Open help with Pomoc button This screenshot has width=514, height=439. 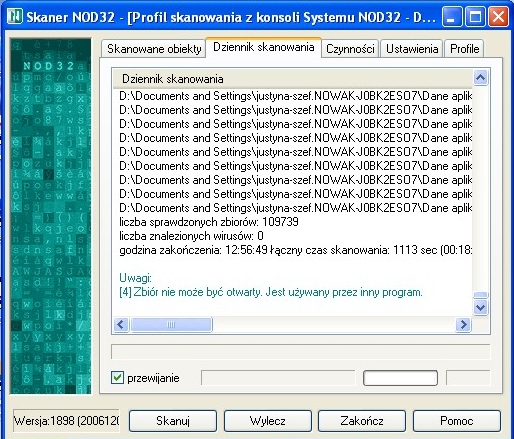(457, 421)
